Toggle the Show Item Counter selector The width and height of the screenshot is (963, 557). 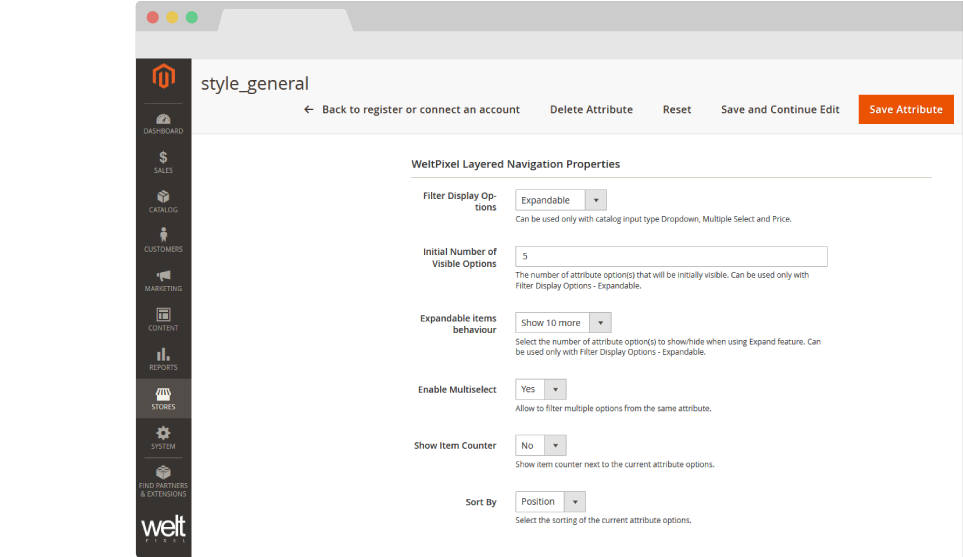click(541, 446)
